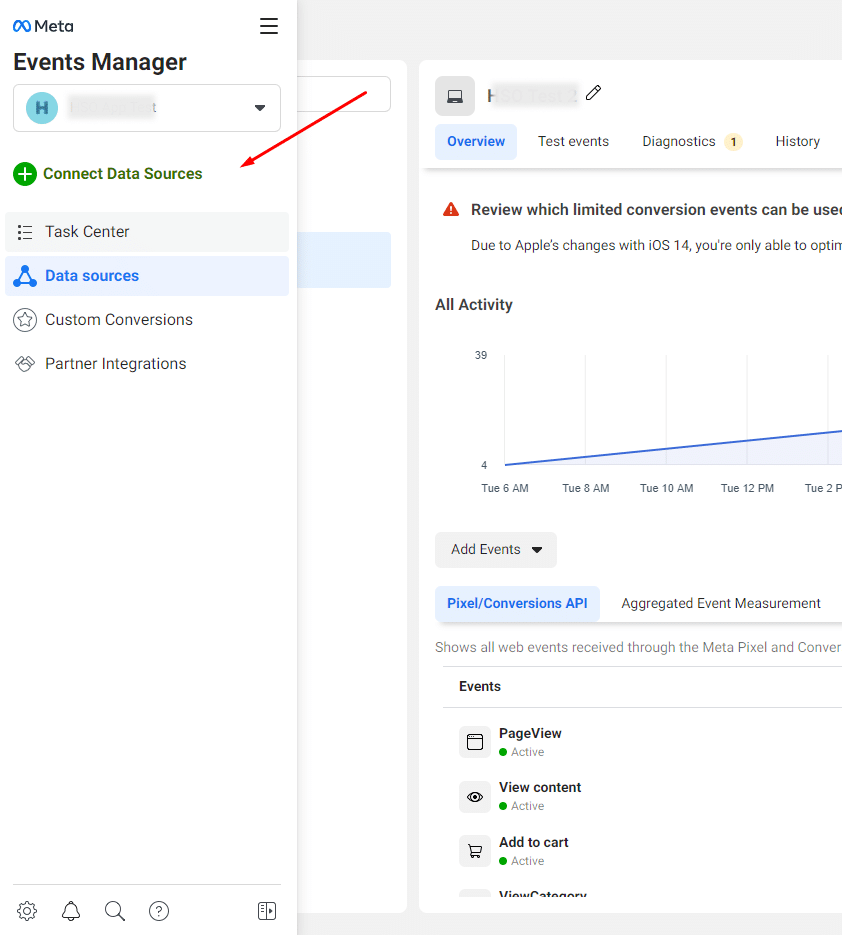Open Events Manager settings gear
This screenshot has width=842, height=935.
26,911
